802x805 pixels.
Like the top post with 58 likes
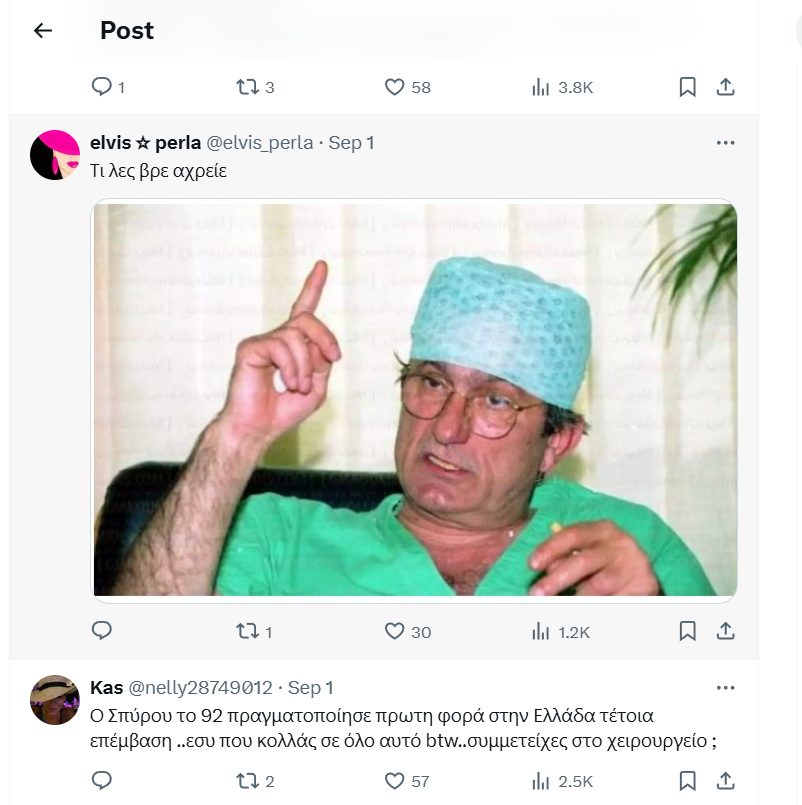coord(395,87)
